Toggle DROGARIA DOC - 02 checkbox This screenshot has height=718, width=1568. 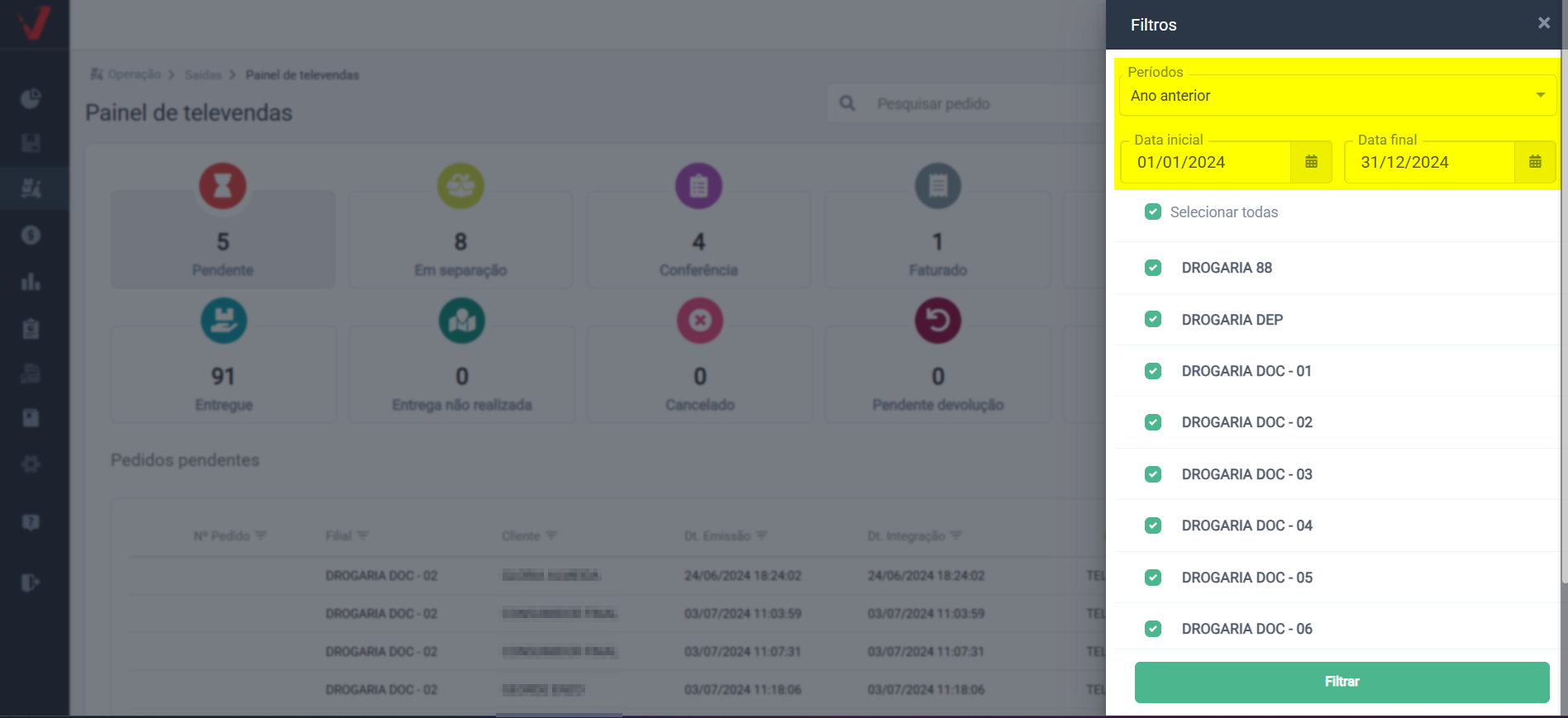[1153, 422]
